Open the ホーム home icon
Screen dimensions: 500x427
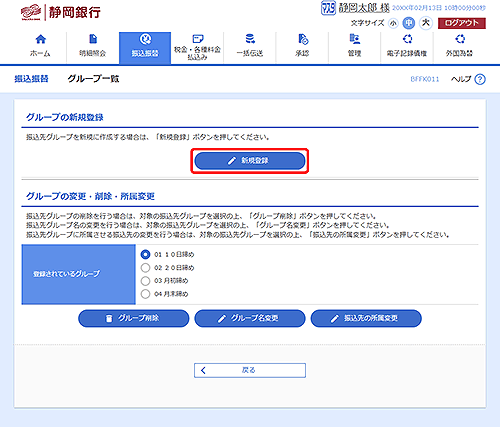pyautogui.click(x=41, y=39)
